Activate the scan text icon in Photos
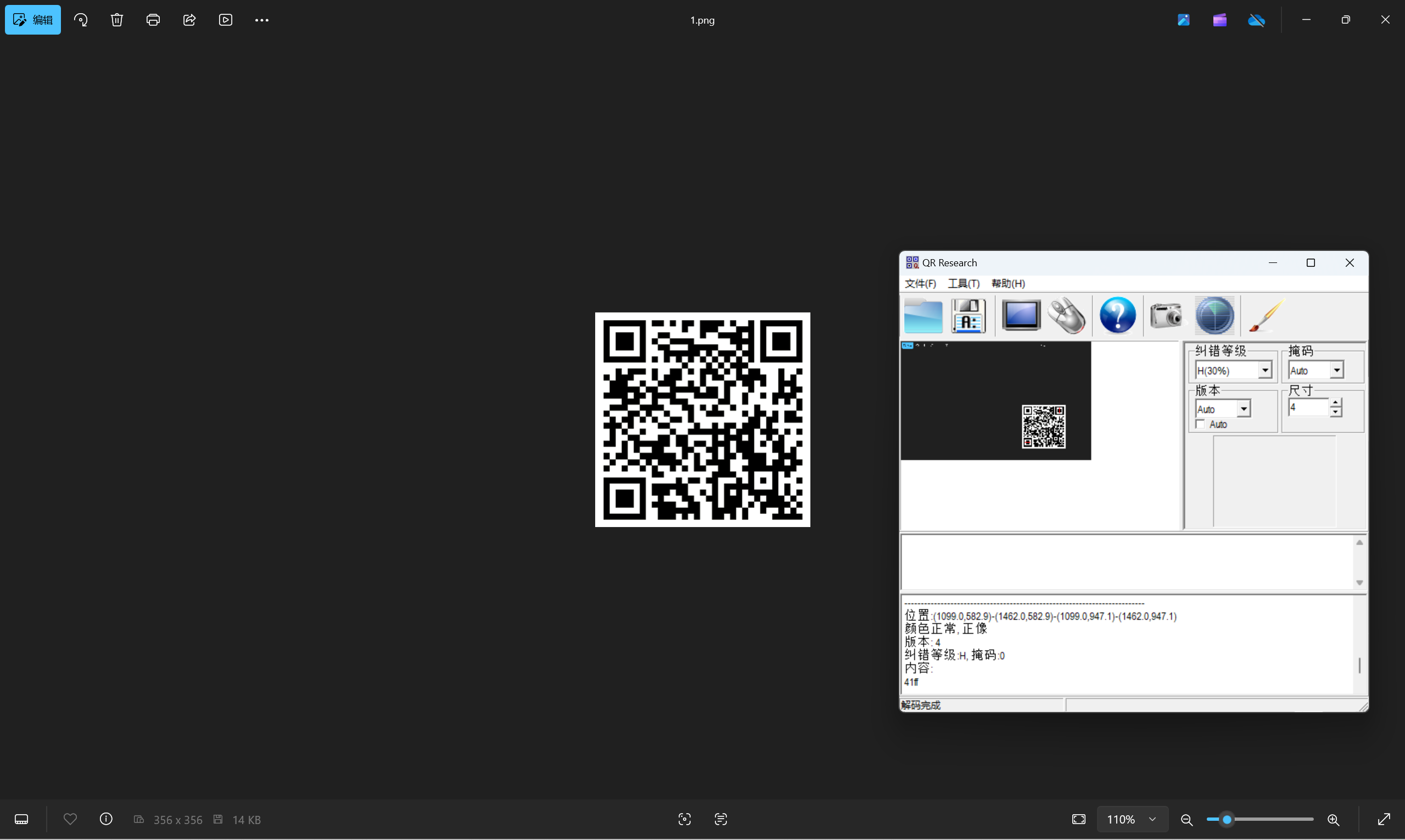The height and width of the screenshot is (840, 1405). pyautogui.click(x=720, y=819)
